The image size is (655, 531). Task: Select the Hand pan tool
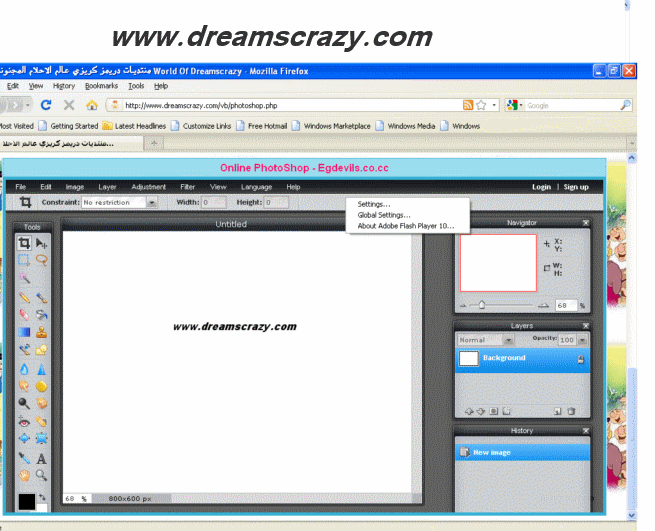pyautogui.click(x=24, y=475)
